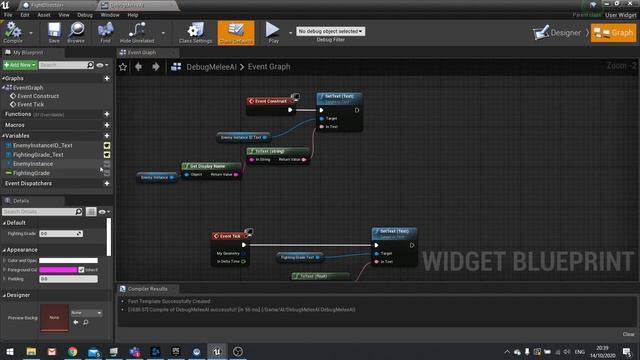The width and height of the screenshot is (640, 360).
Task: Open Hide Unrelated options dropdown arrow
Action: 163,33
